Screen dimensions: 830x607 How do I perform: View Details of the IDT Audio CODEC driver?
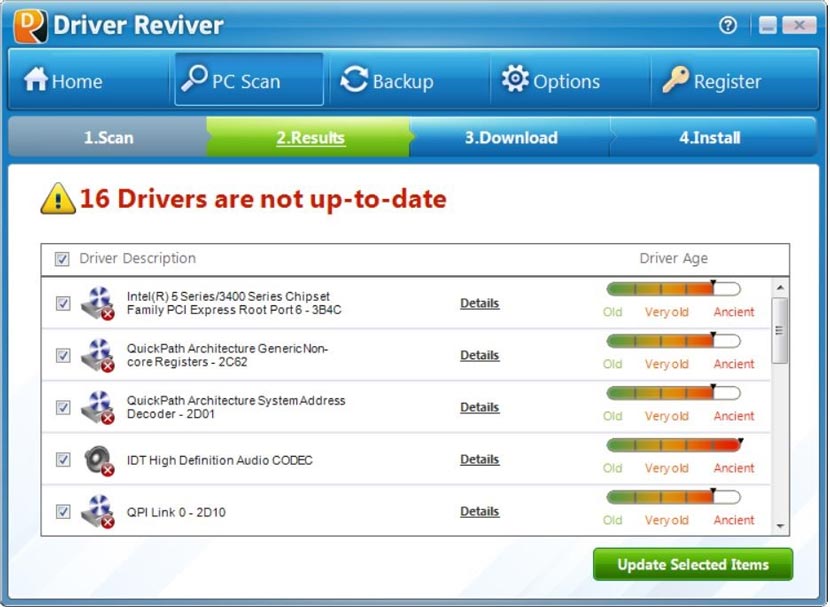(479, 459)
